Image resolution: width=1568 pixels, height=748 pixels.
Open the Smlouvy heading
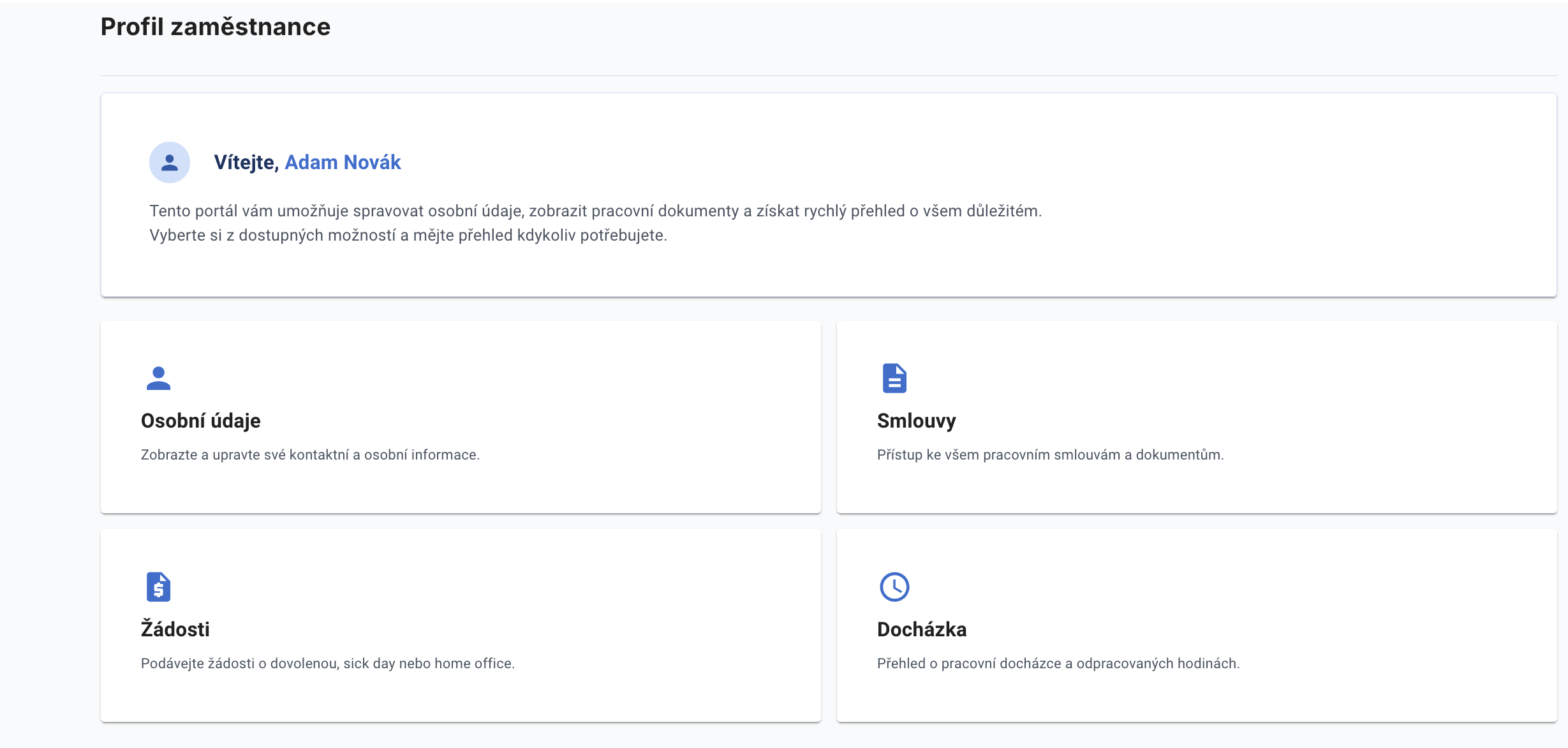pos(916,421)
